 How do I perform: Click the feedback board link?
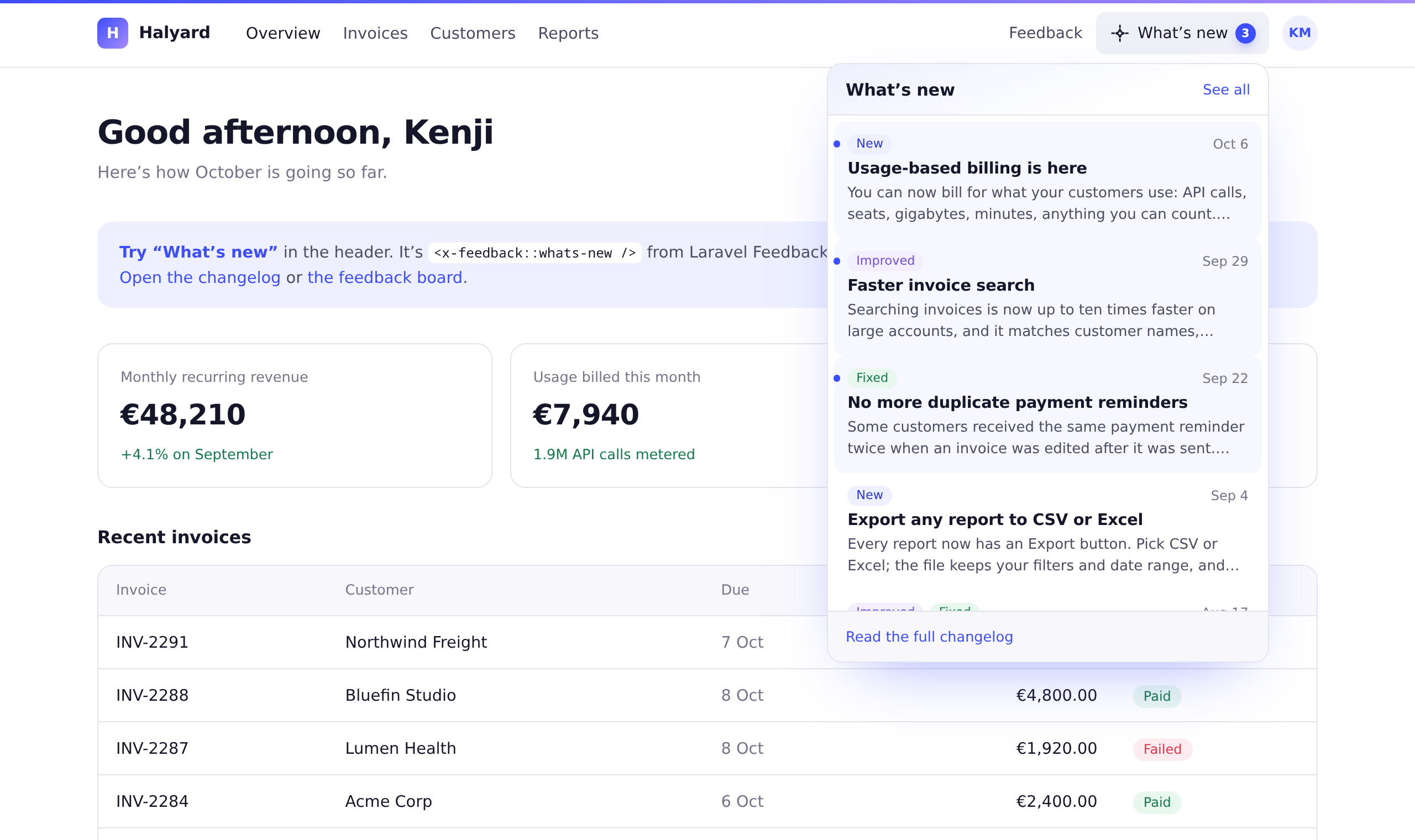[x=385, y=277]
